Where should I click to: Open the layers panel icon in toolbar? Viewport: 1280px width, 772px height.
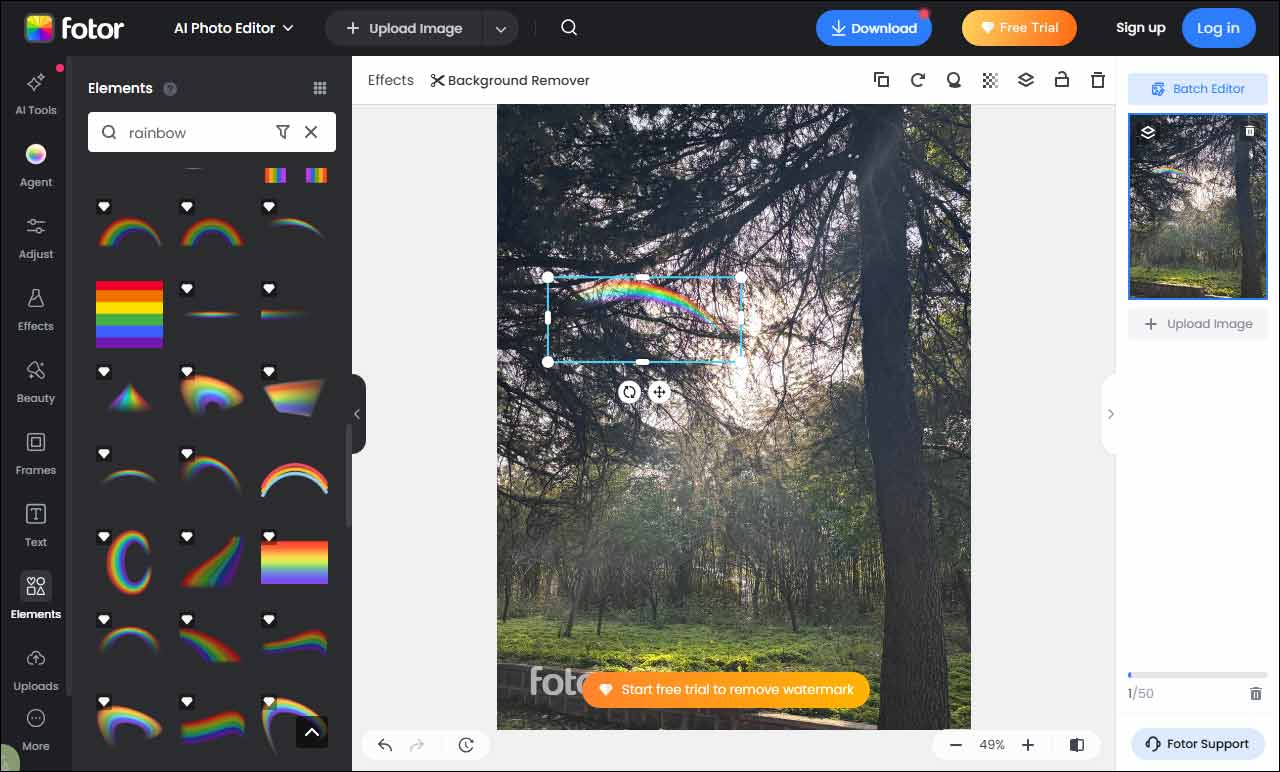tap(1026, 80)
